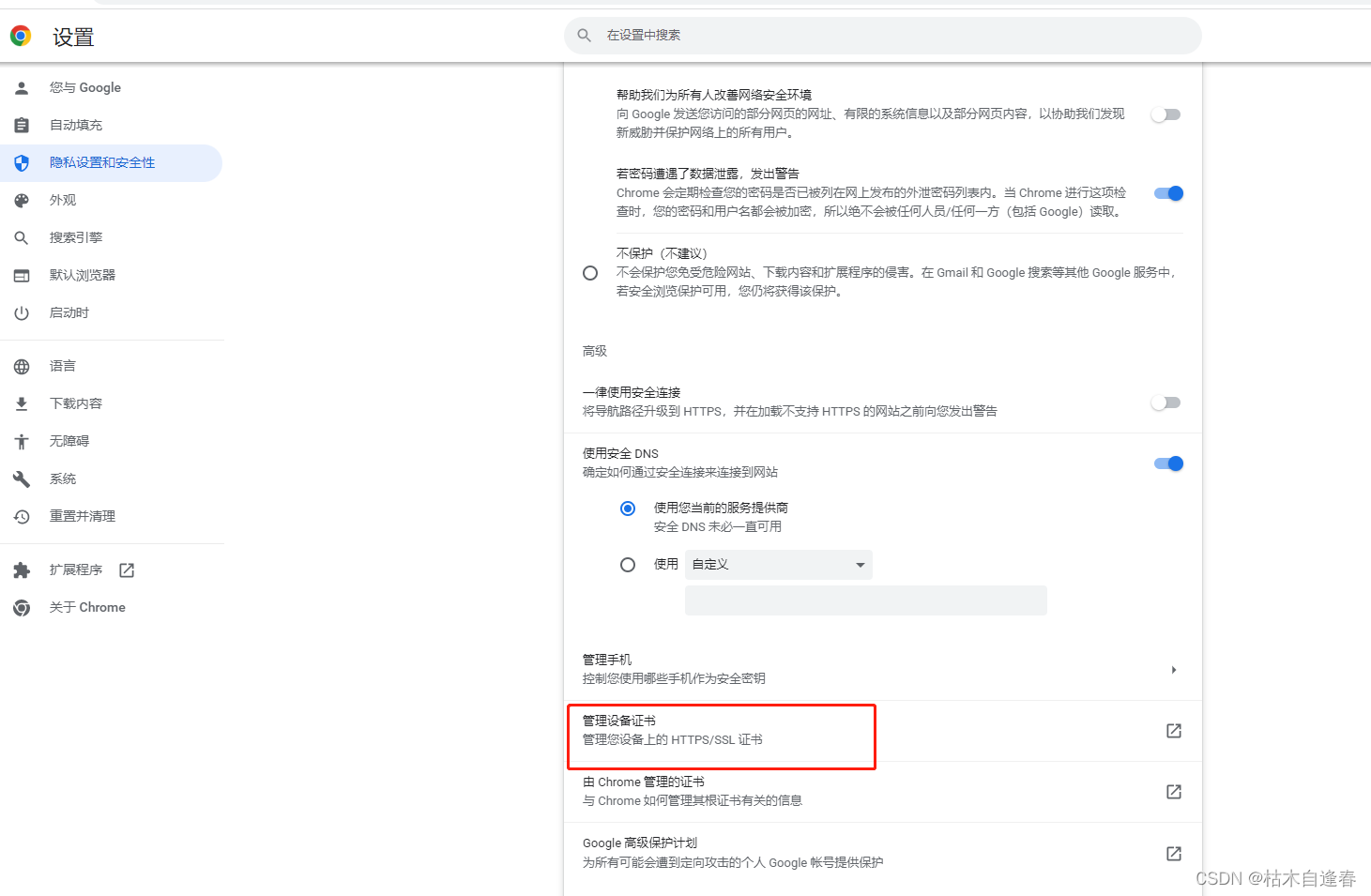This screenshot has width=1371, height=896.
Task: Open external link icon for 管理设备证书
Action: click(1174, 731)
